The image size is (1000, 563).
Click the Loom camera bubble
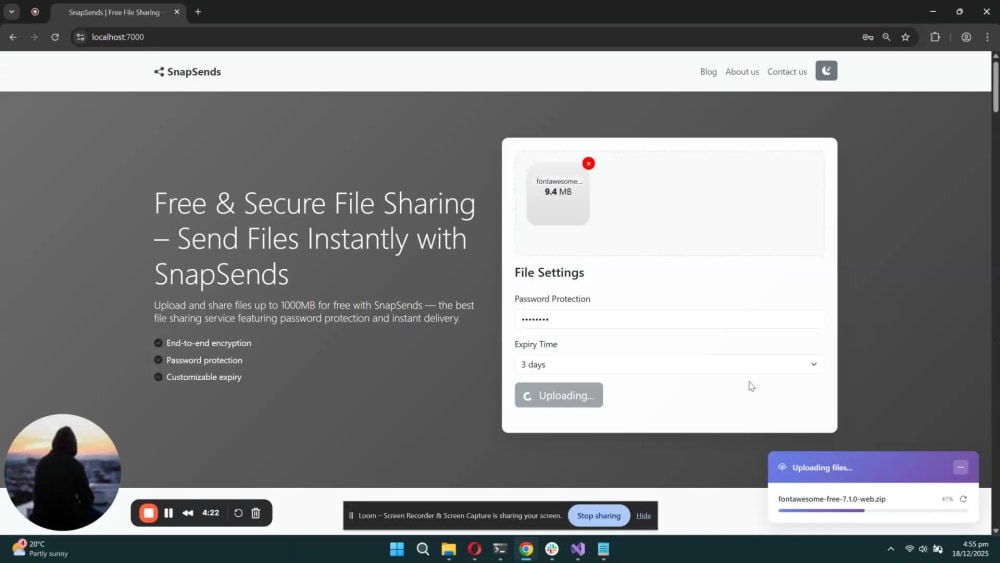62,472
